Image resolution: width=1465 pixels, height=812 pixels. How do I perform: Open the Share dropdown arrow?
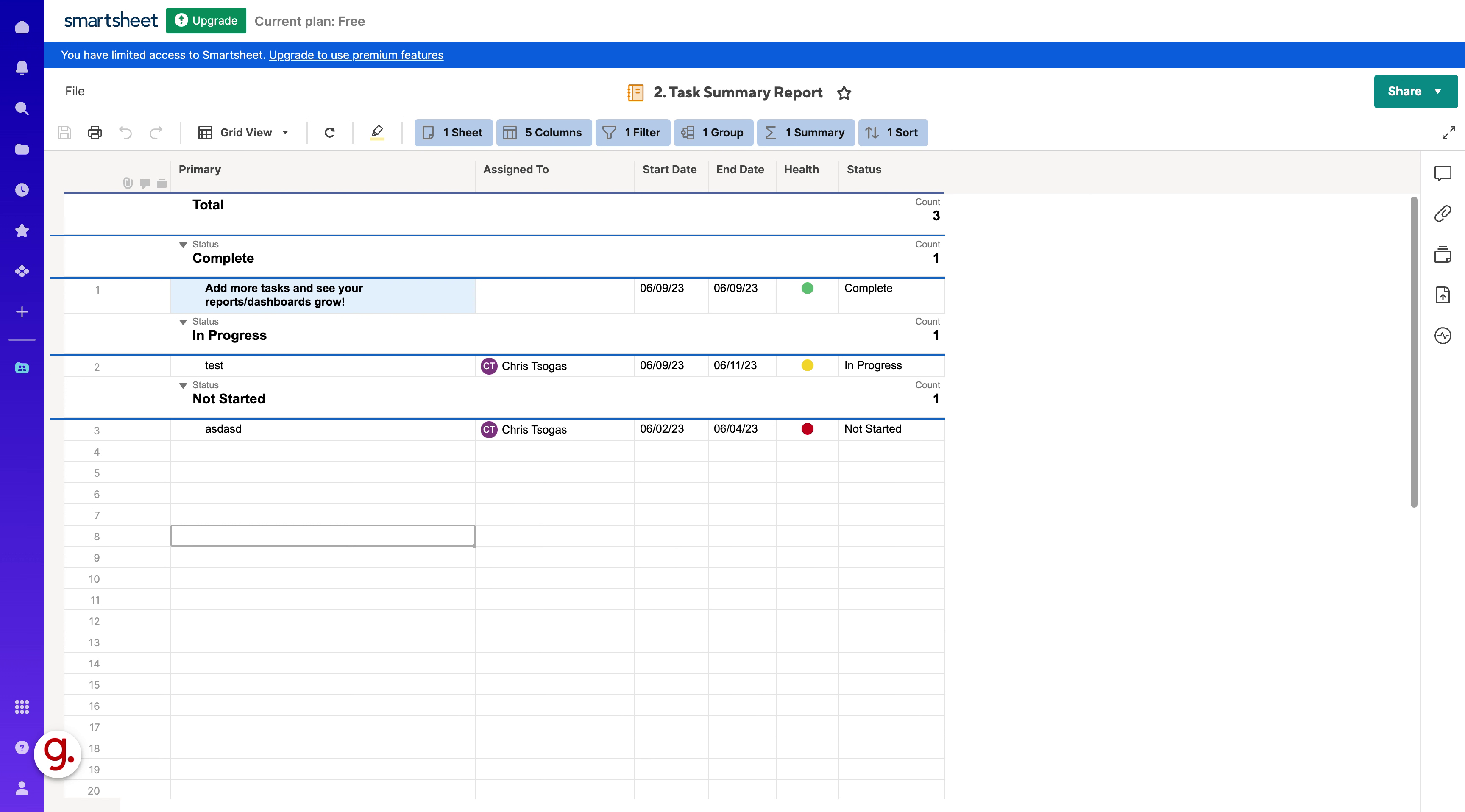click(x=1438, y=91)
